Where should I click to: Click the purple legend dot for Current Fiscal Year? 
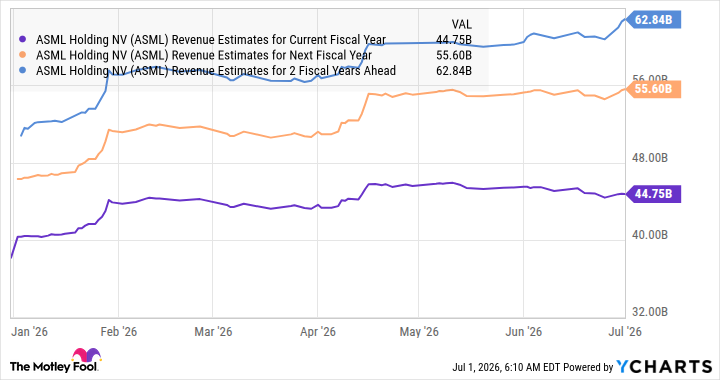22,40
